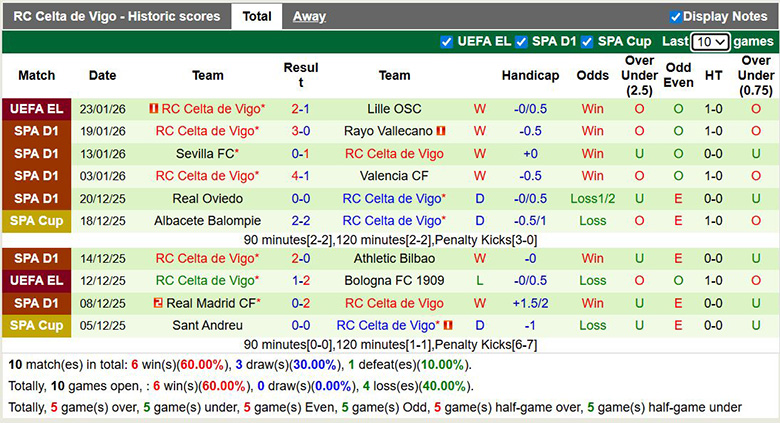
Task: Open the Bologna FC 1909 team link
Action: click(x=394, y=281)
